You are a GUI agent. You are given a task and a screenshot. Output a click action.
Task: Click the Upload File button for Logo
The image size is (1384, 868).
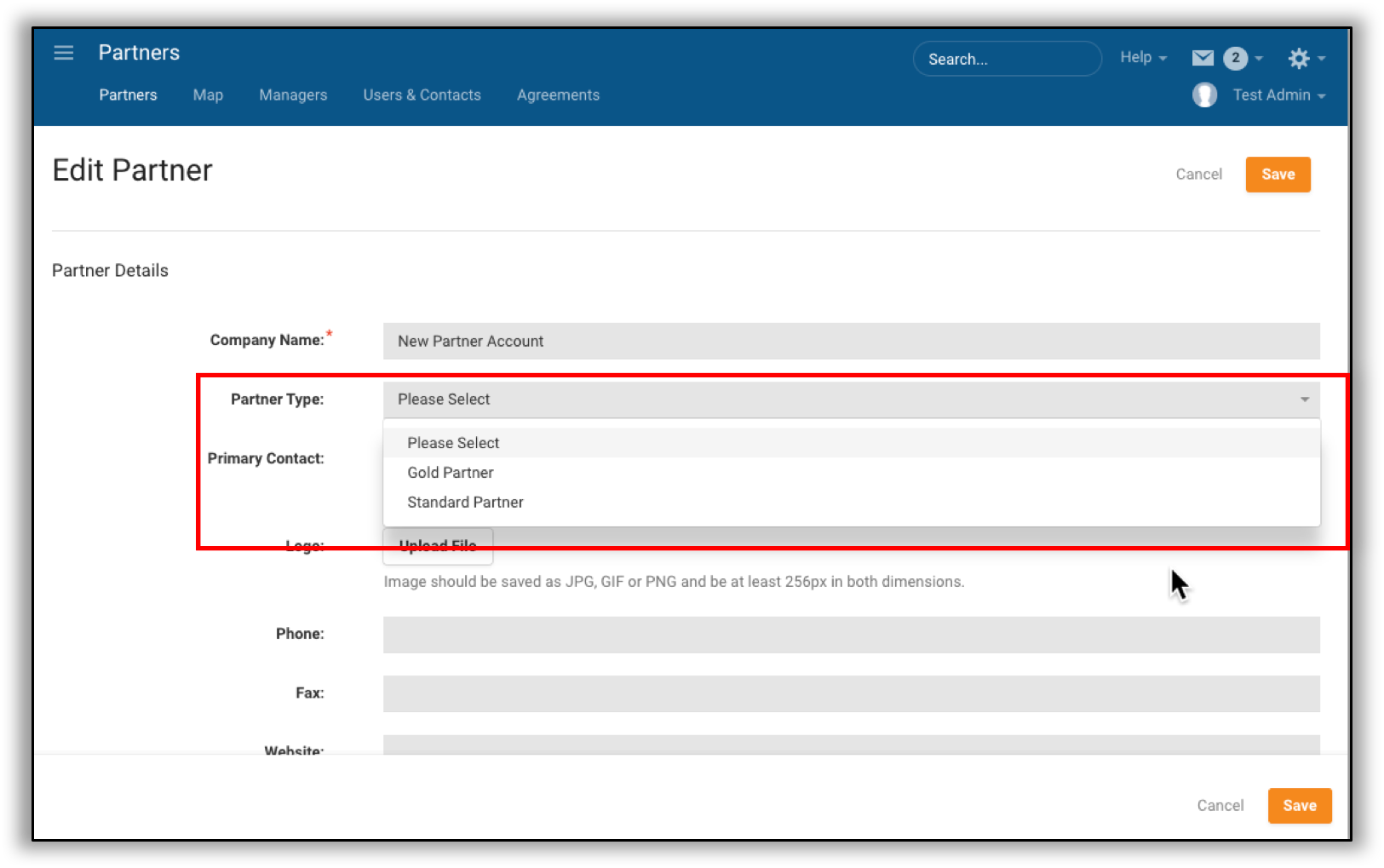tap(438, 545)
